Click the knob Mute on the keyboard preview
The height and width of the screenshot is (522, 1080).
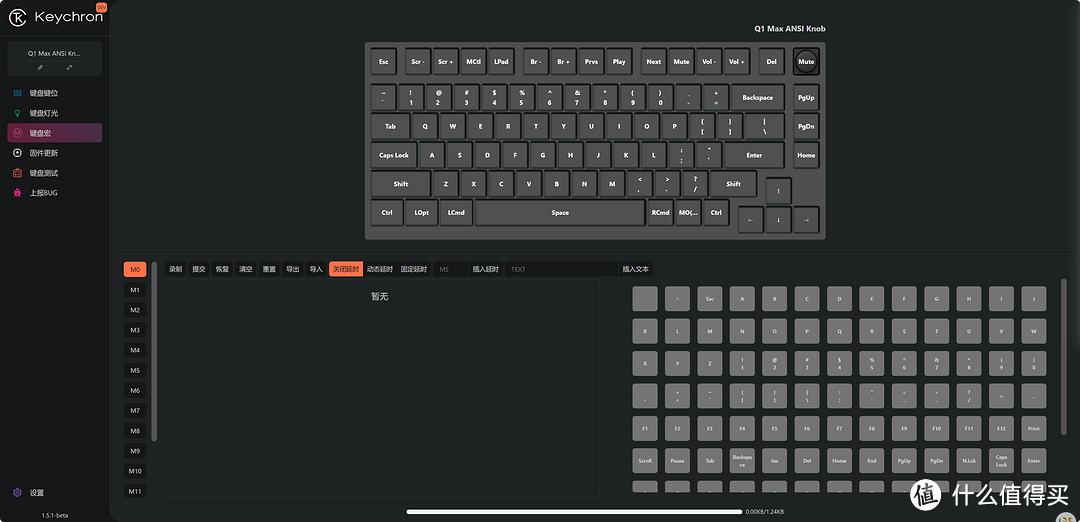[806, 61]
